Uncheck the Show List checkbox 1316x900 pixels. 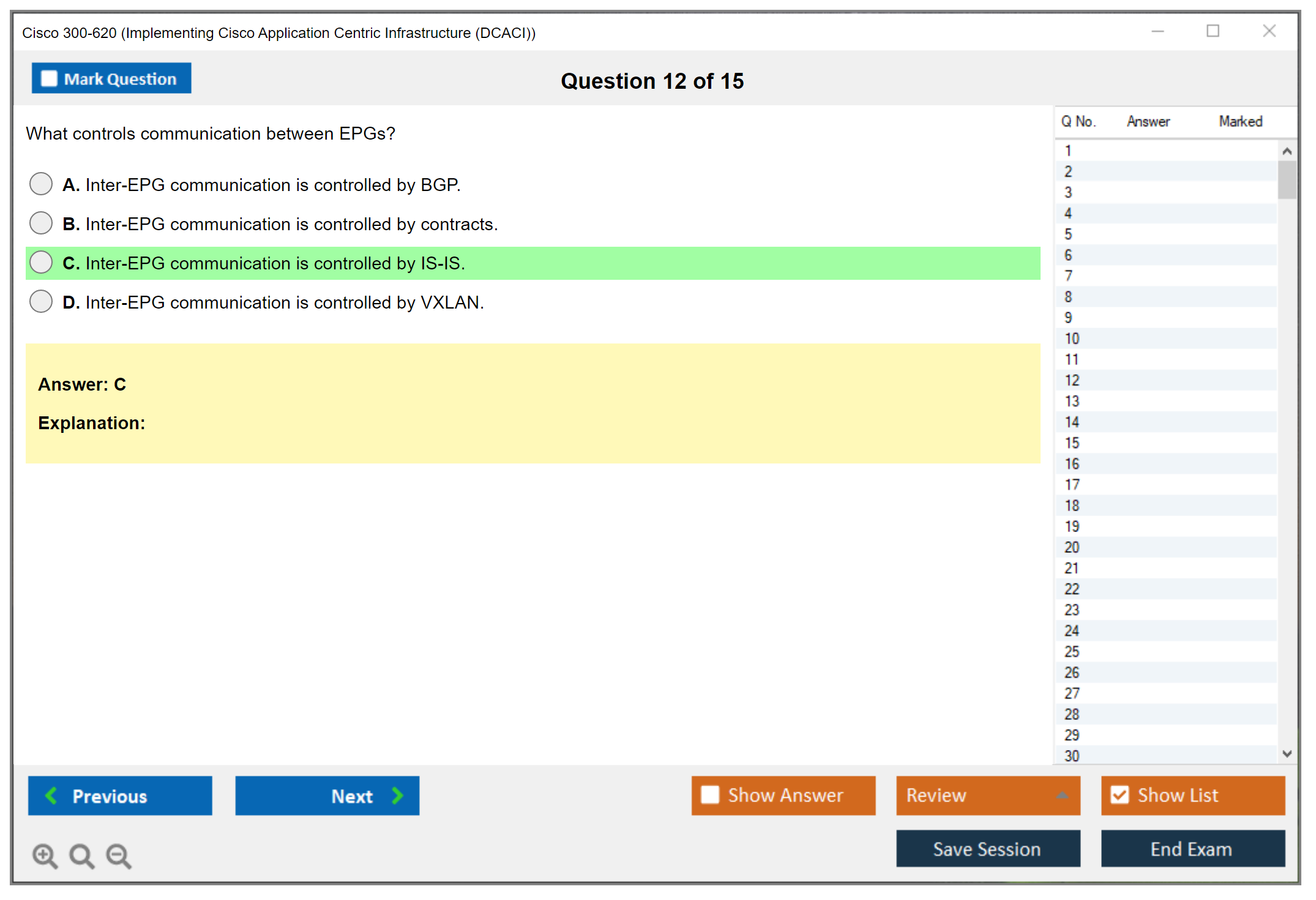1120,795
